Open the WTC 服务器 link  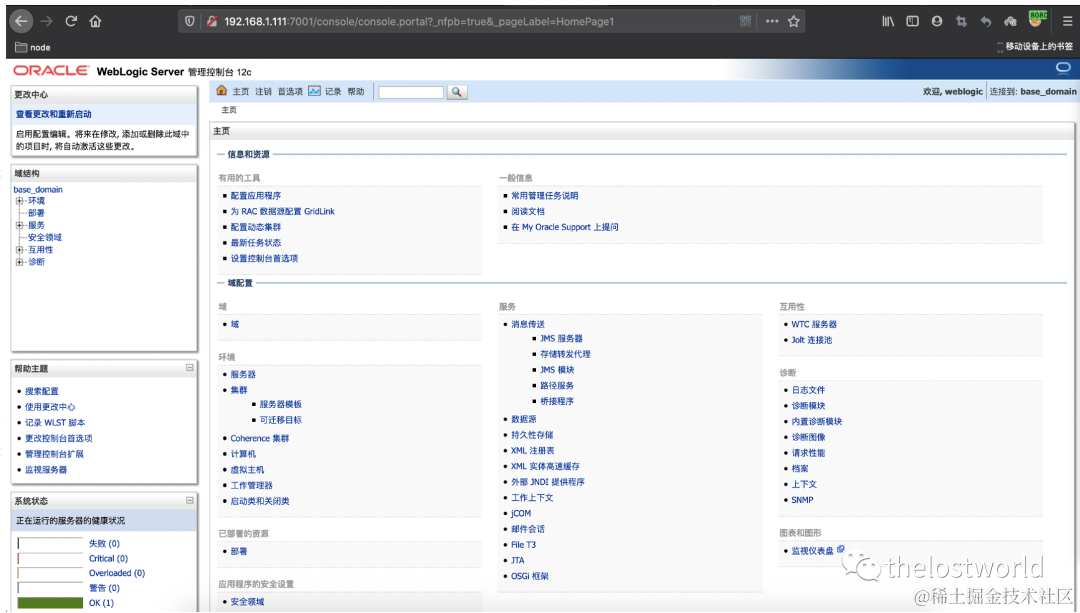pos(814,324)
